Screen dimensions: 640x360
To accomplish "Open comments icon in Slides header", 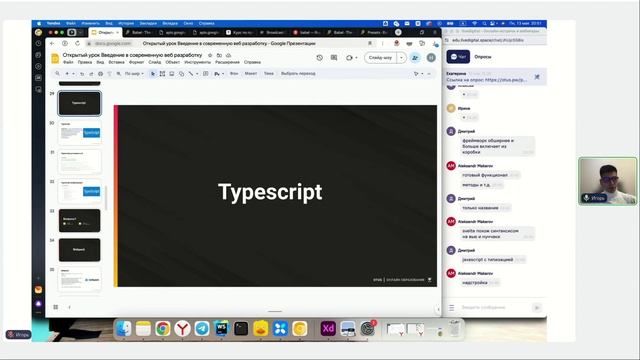I will coord(334,58).
